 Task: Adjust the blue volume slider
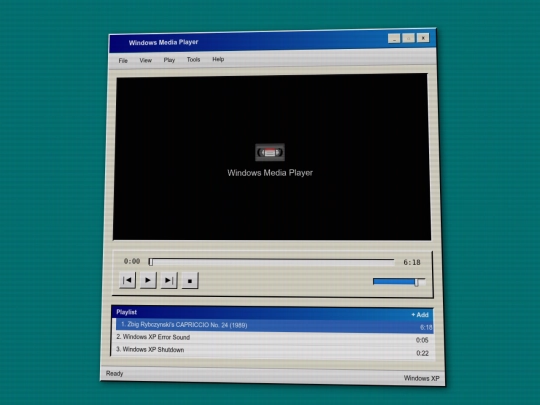(399, 282)
